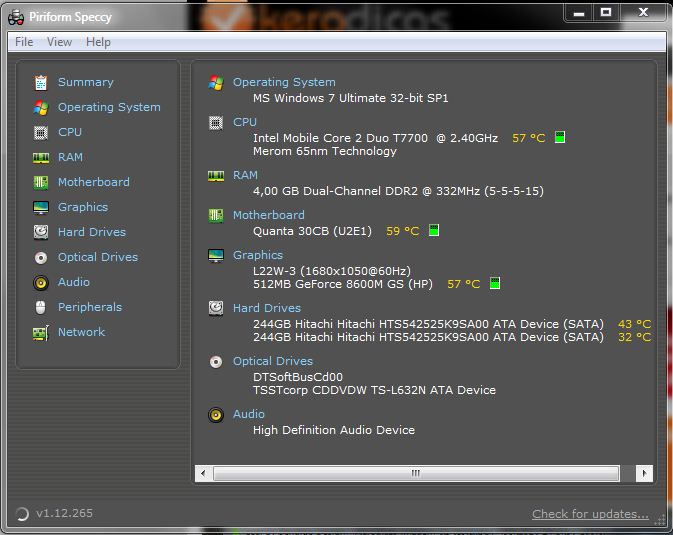This screenshot has width=673, height=535.
Task: Click the RAM stick icon in sidebar
Action: [x=41, y=158]
